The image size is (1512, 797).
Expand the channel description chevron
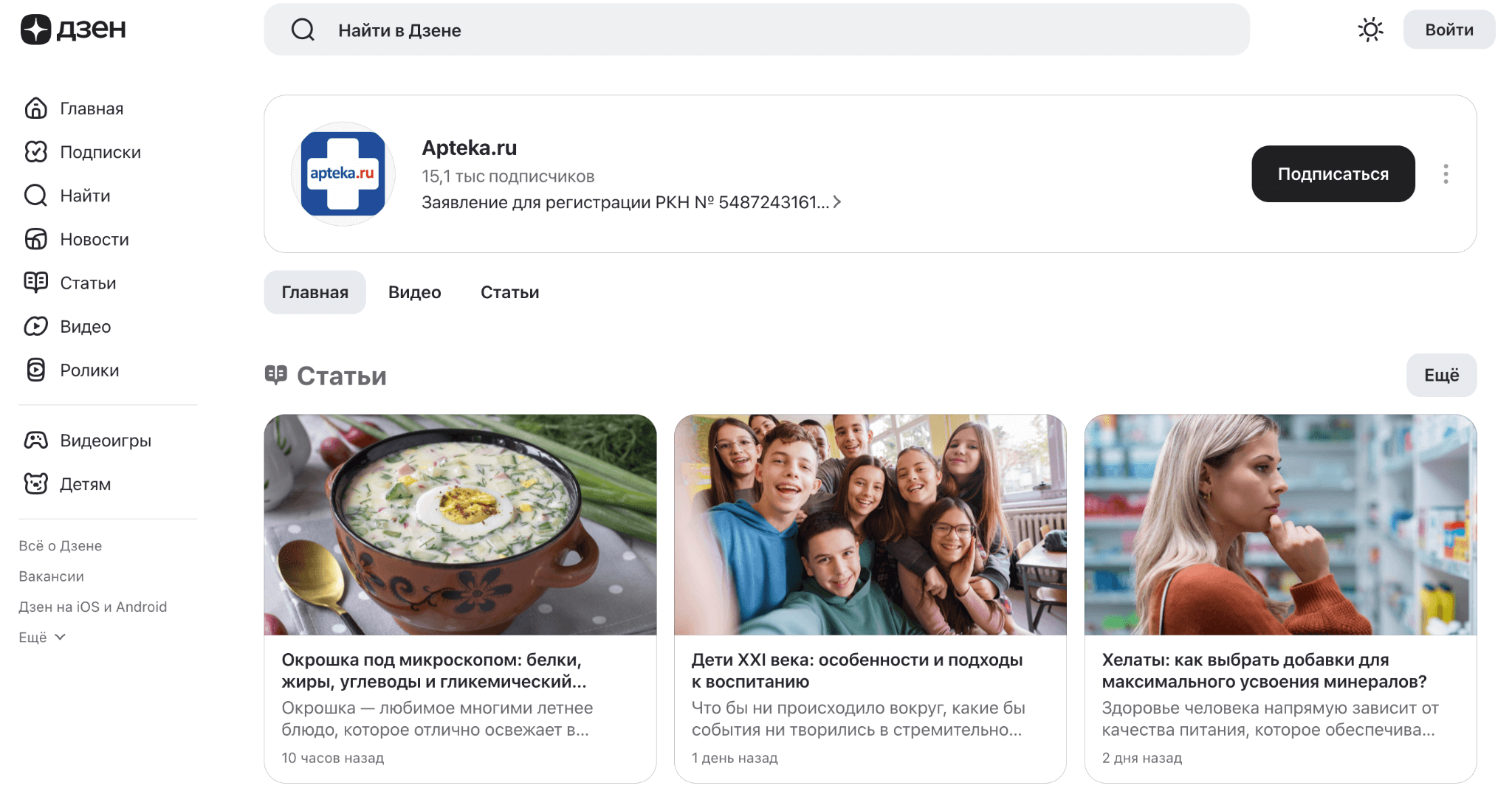837,202
